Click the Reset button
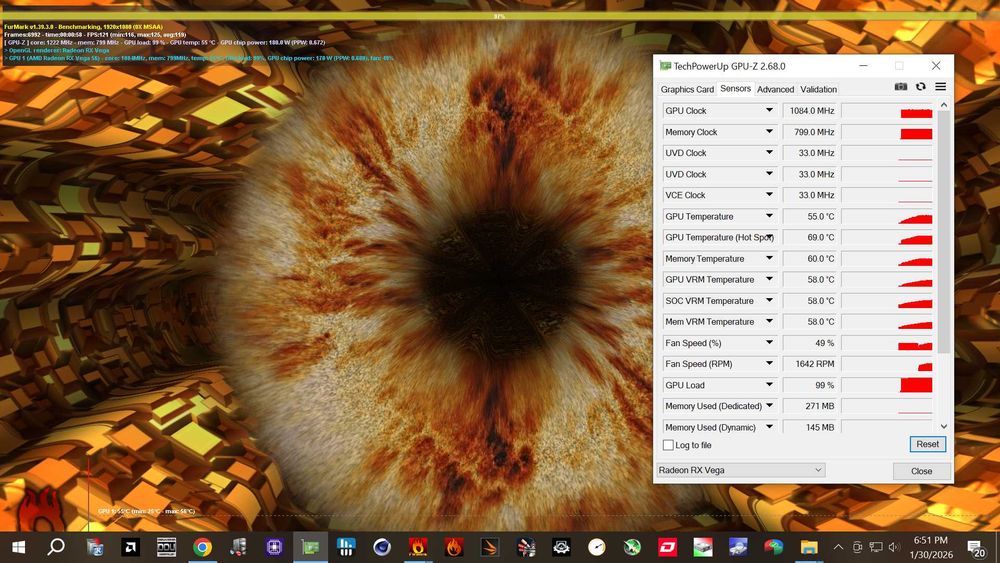1000x563 pixels. tap(927, 444)
